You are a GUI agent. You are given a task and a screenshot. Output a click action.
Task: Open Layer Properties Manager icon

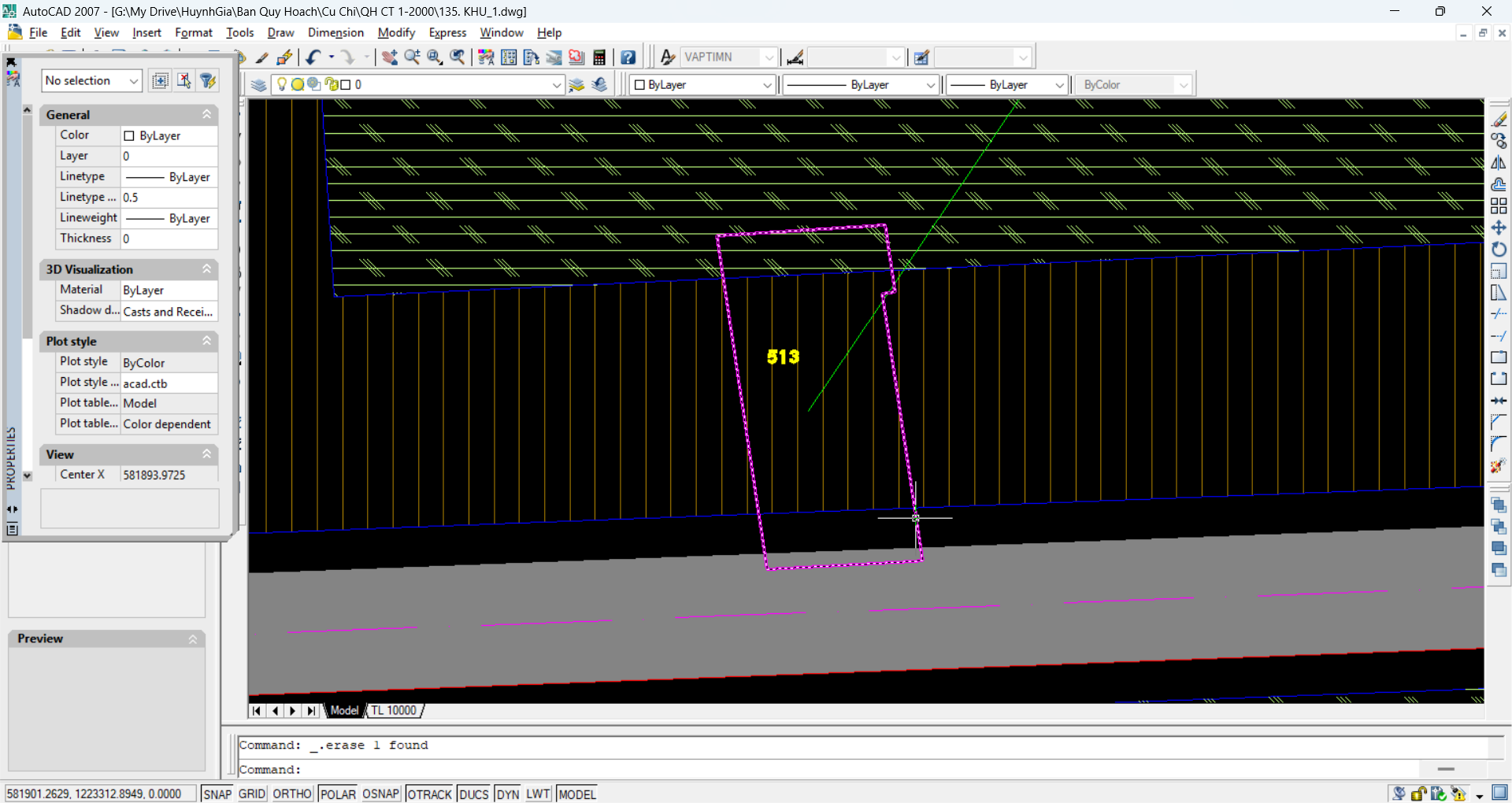(x=258, y=85)
